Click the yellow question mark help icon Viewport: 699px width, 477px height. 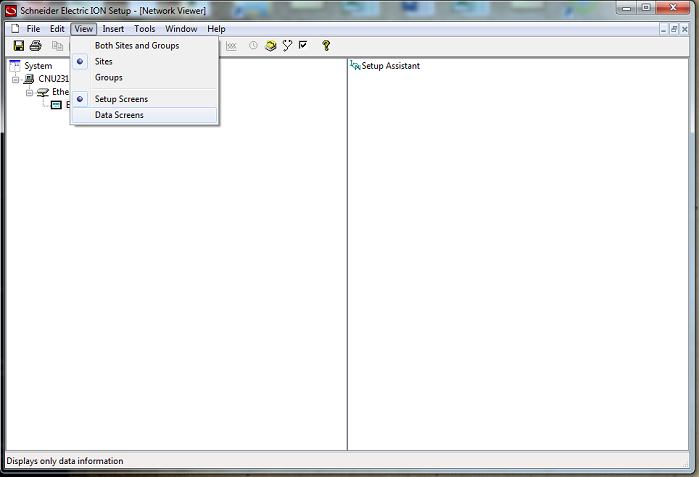click(x=326, y=45)
